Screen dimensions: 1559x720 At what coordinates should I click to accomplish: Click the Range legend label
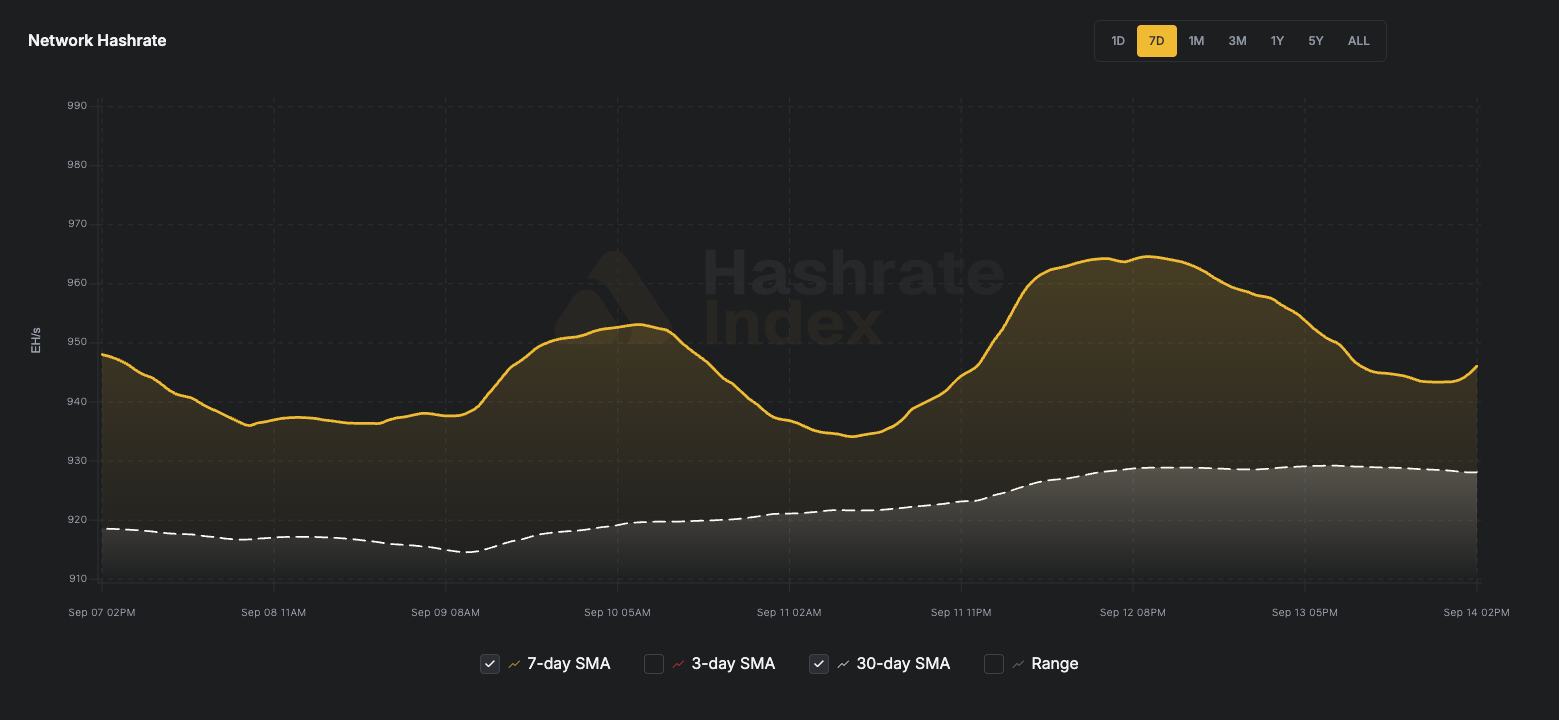click(x=1055, y=664)
